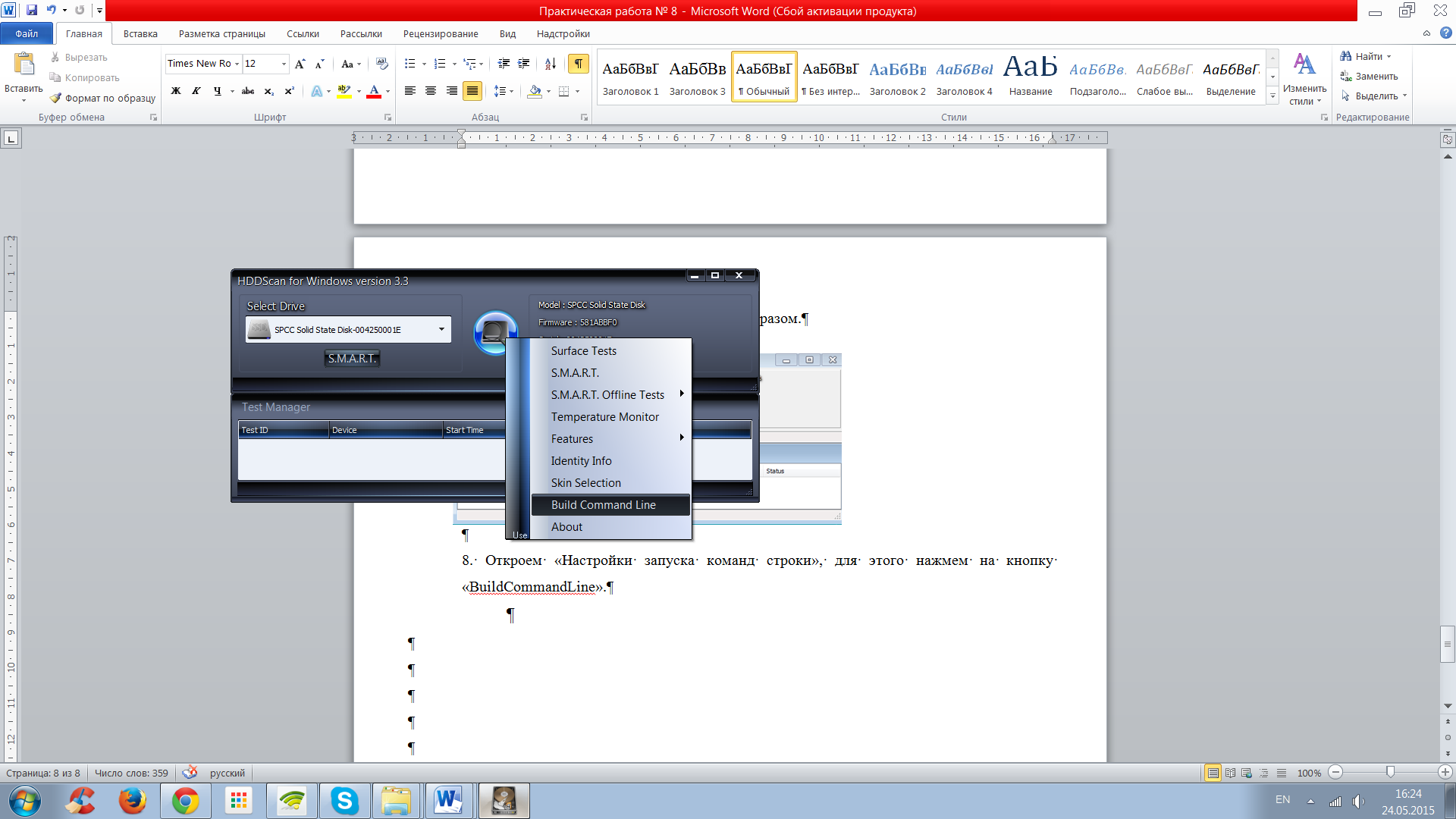Click the align left icon
Image resolution: width=1456 pixels, height=819 pixels.
pos(410,91)
